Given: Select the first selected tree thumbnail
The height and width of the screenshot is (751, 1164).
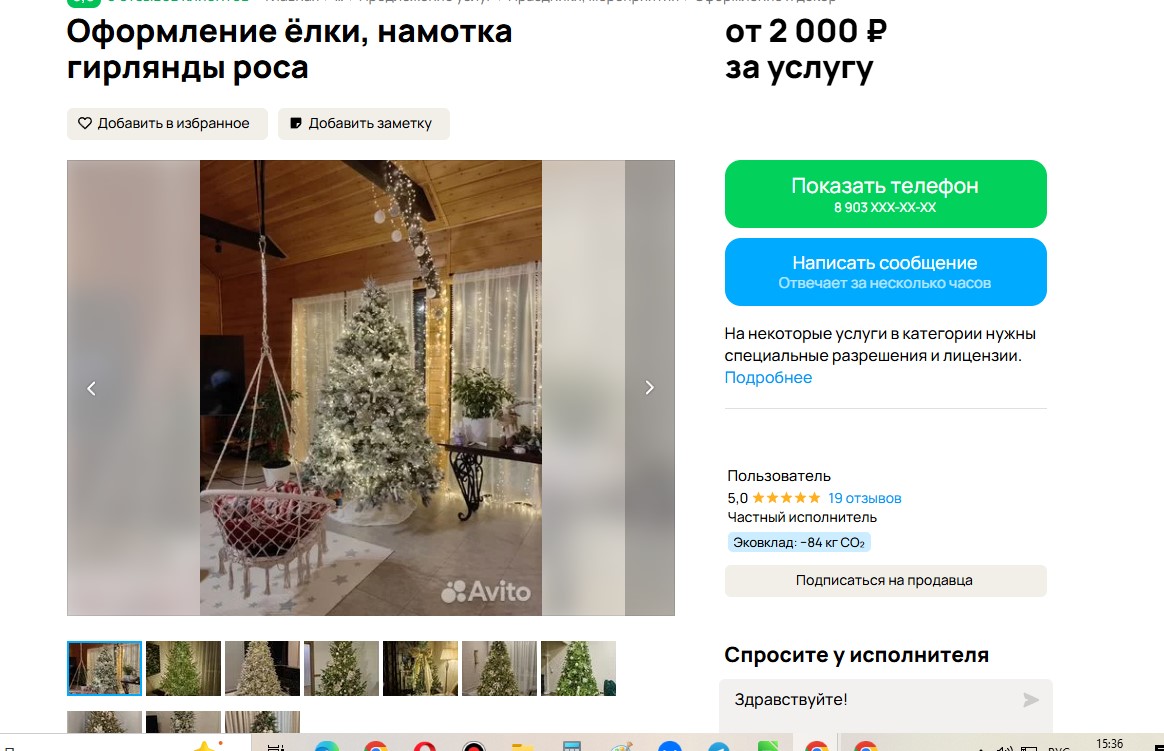Looking at the screenshot, I should [105, 669].
